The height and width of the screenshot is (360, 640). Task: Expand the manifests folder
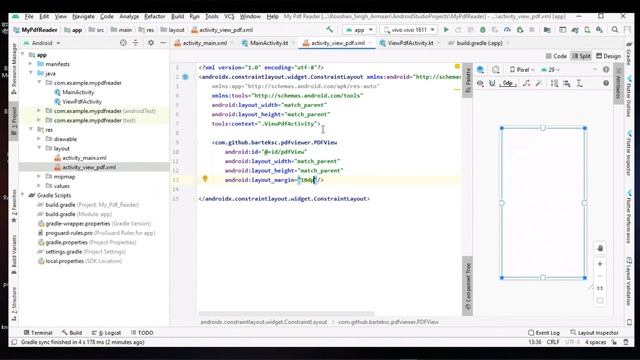pyautogui.click(x=31, y=64)
